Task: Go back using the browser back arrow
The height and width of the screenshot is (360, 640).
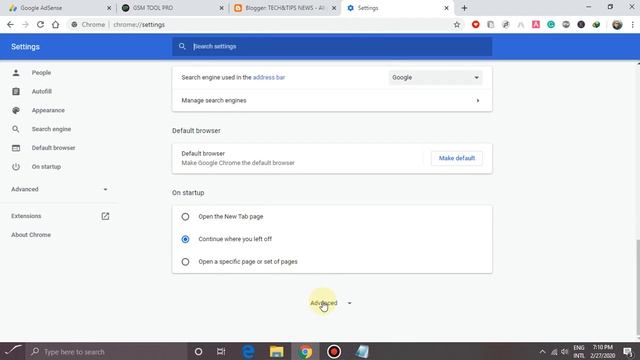Action: [x=10, y=24]
